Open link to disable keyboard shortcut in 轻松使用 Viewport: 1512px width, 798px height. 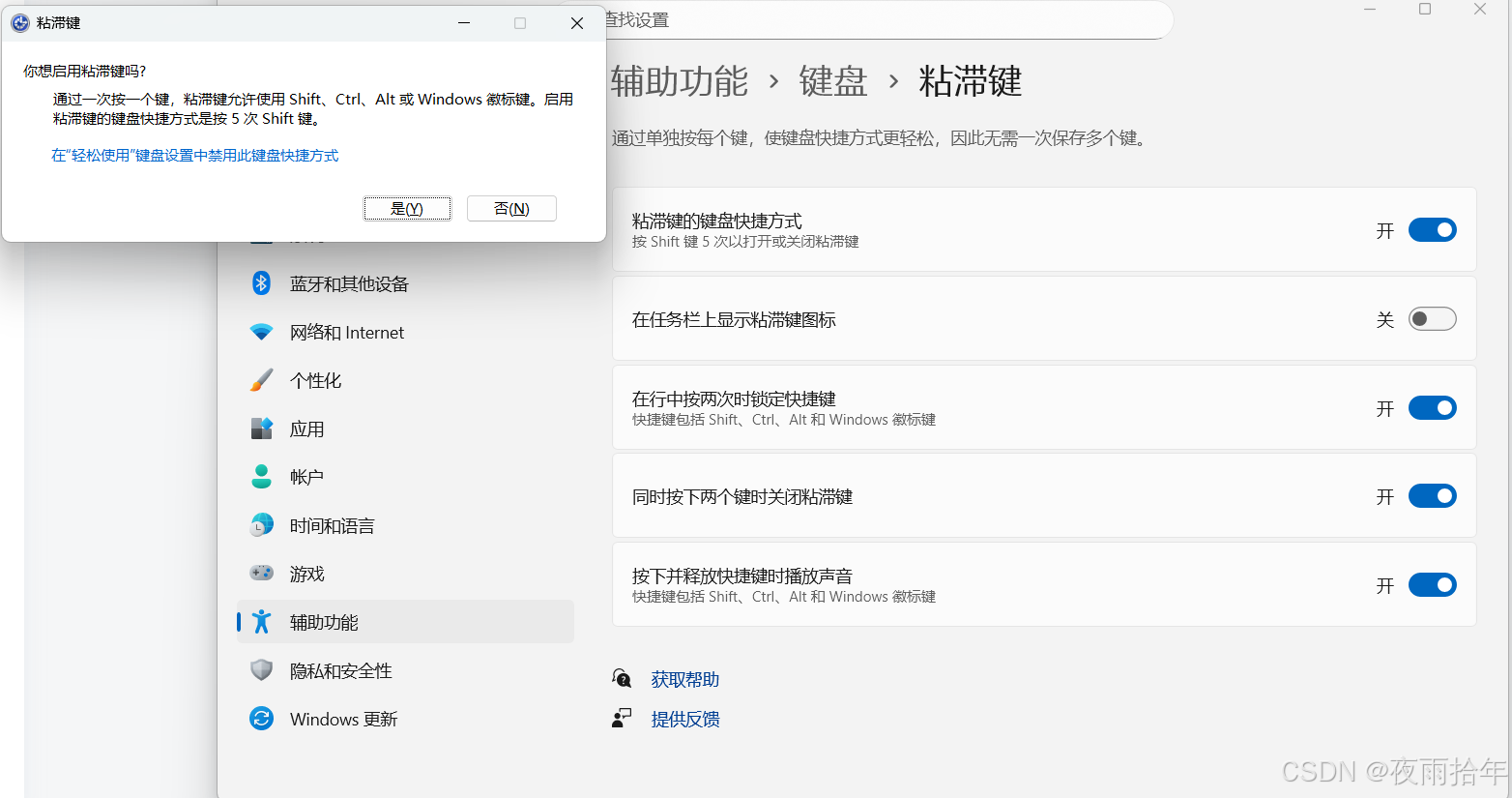[x=195, y=156]
